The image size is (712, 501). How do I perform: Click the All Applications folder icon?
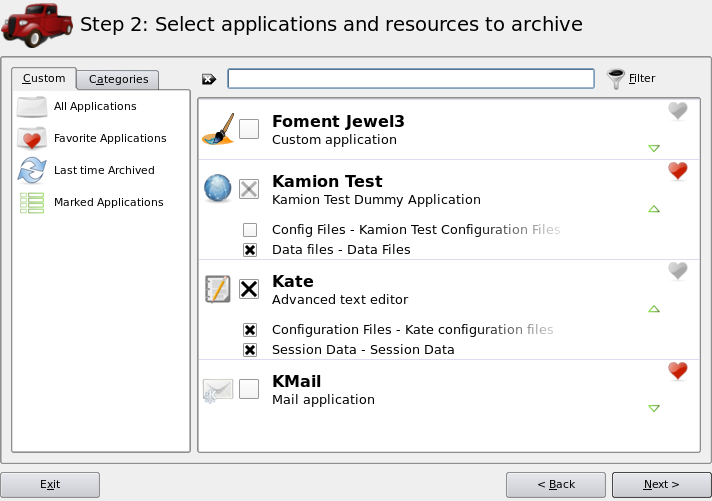[32, 106]
